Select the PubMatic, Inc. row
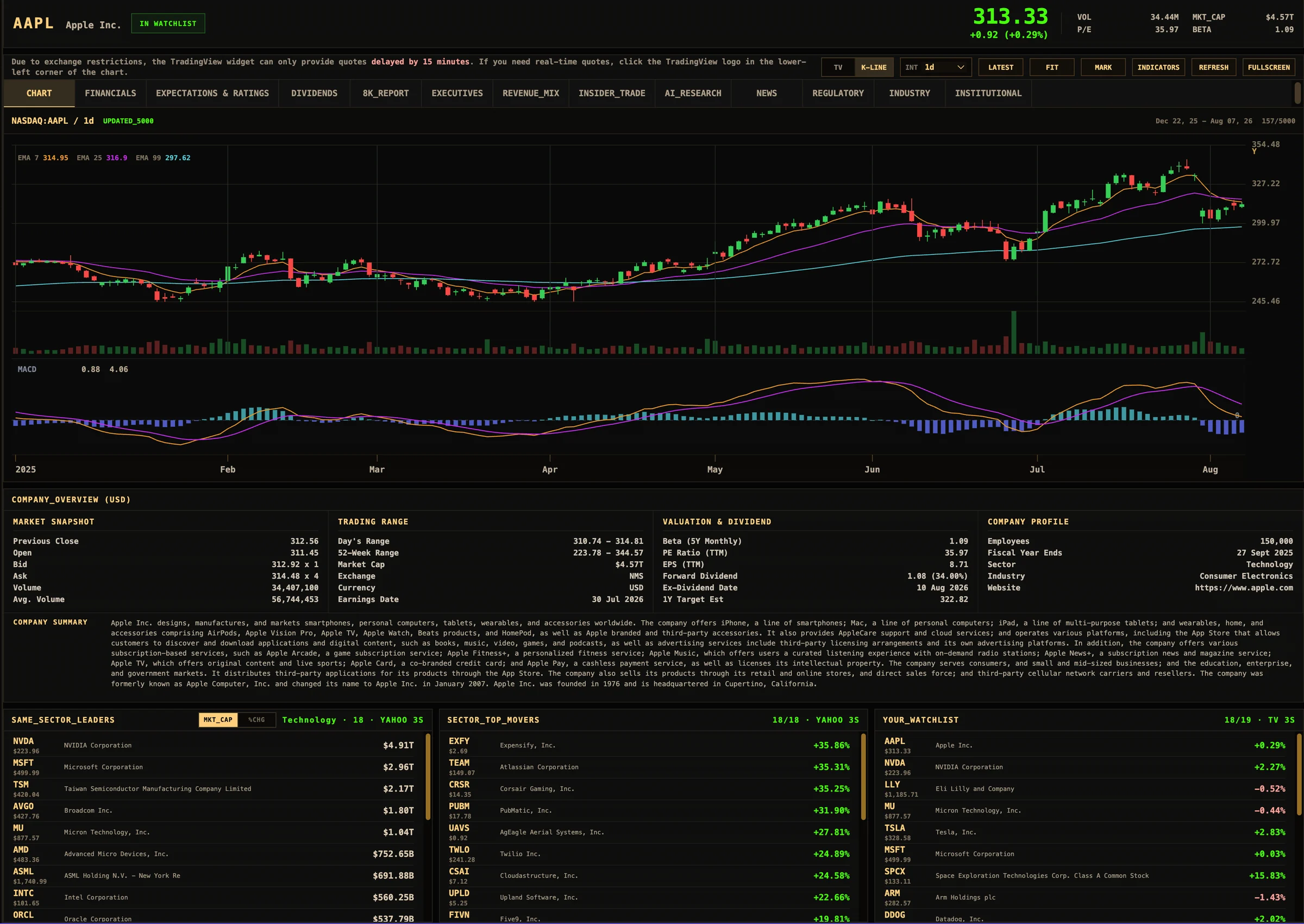The image size is (1304, 924). [650, 810]
